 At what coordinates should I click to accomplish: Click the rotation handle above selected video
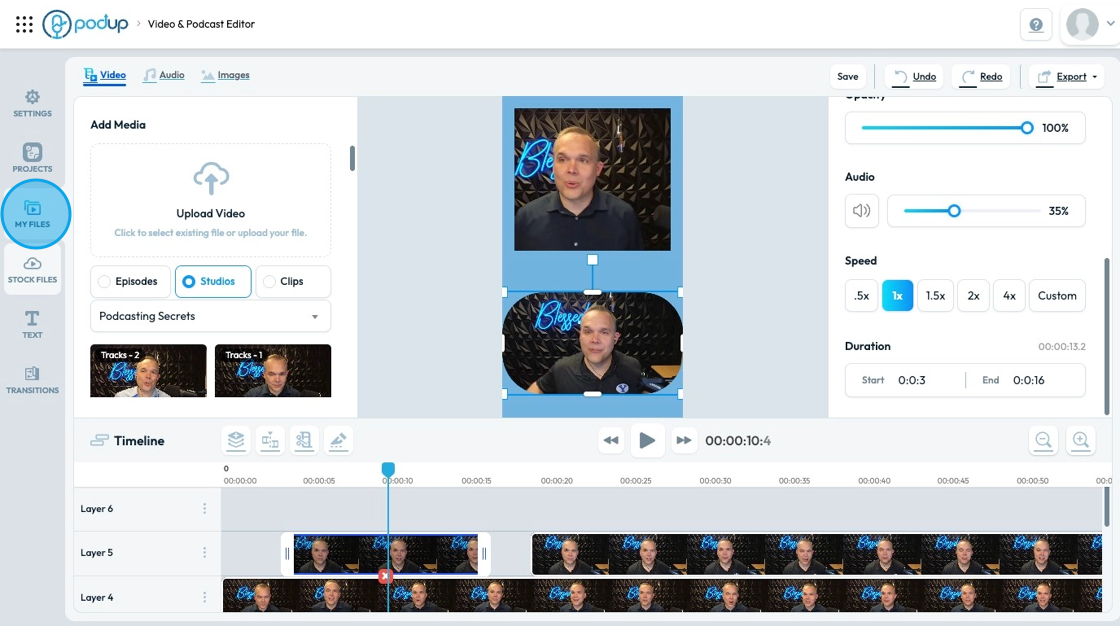pos(592,260)
